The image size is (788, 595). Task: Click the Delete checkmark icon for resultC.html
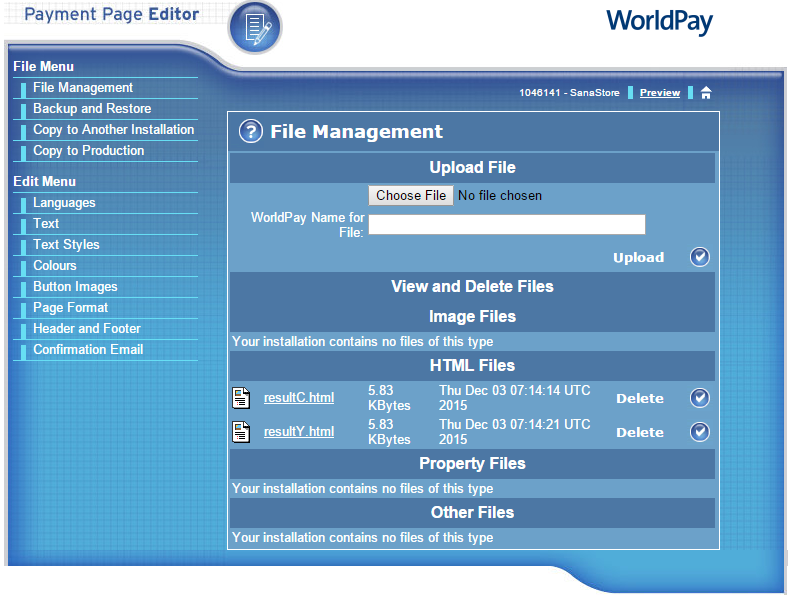(x=700, y=398)
